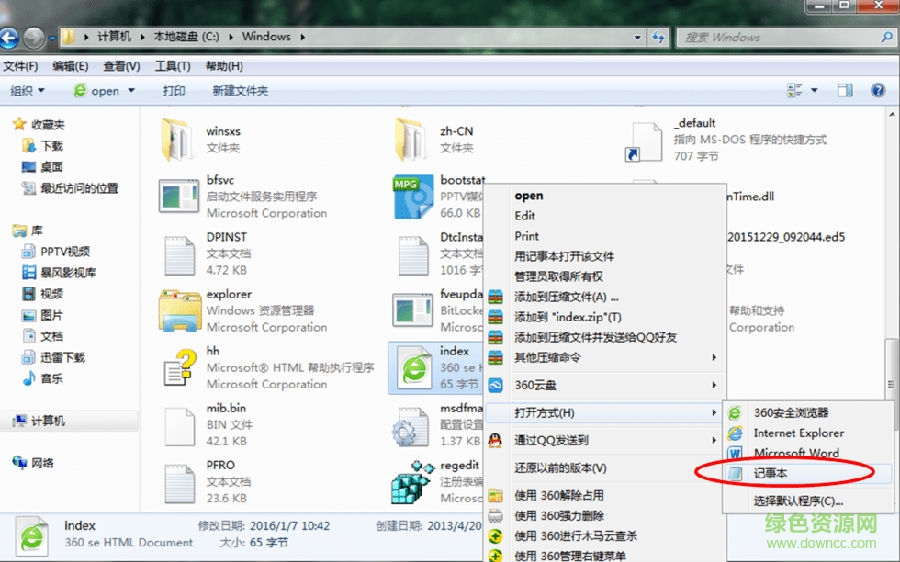Open the 组织 dropdown in toolbar
The height and width of the screenshot is (562, 900).
coord(27,91)
